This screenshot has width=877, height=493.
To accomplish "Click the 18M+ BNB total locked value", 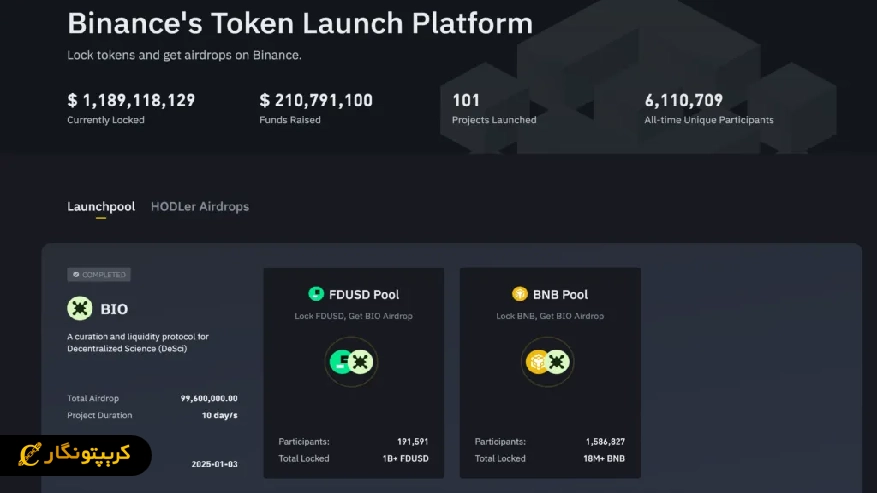I will point(604,458).
